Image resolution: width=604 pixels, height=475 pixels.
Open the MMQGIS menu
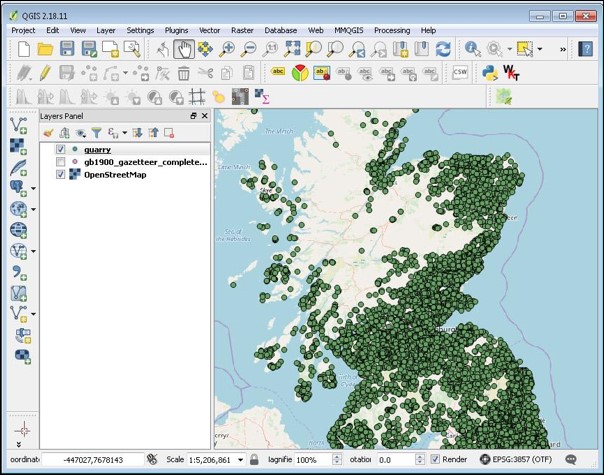(349, 30)
